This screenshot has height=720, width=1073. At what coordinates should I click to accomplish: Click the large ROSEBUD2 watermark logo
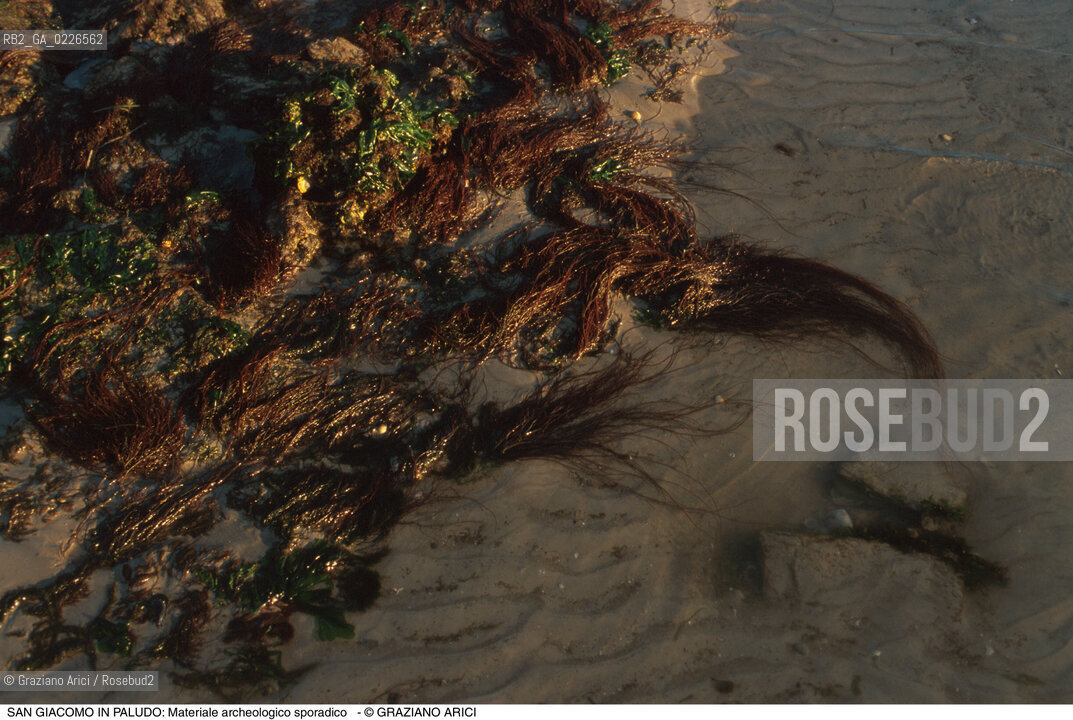click(911, 420)
